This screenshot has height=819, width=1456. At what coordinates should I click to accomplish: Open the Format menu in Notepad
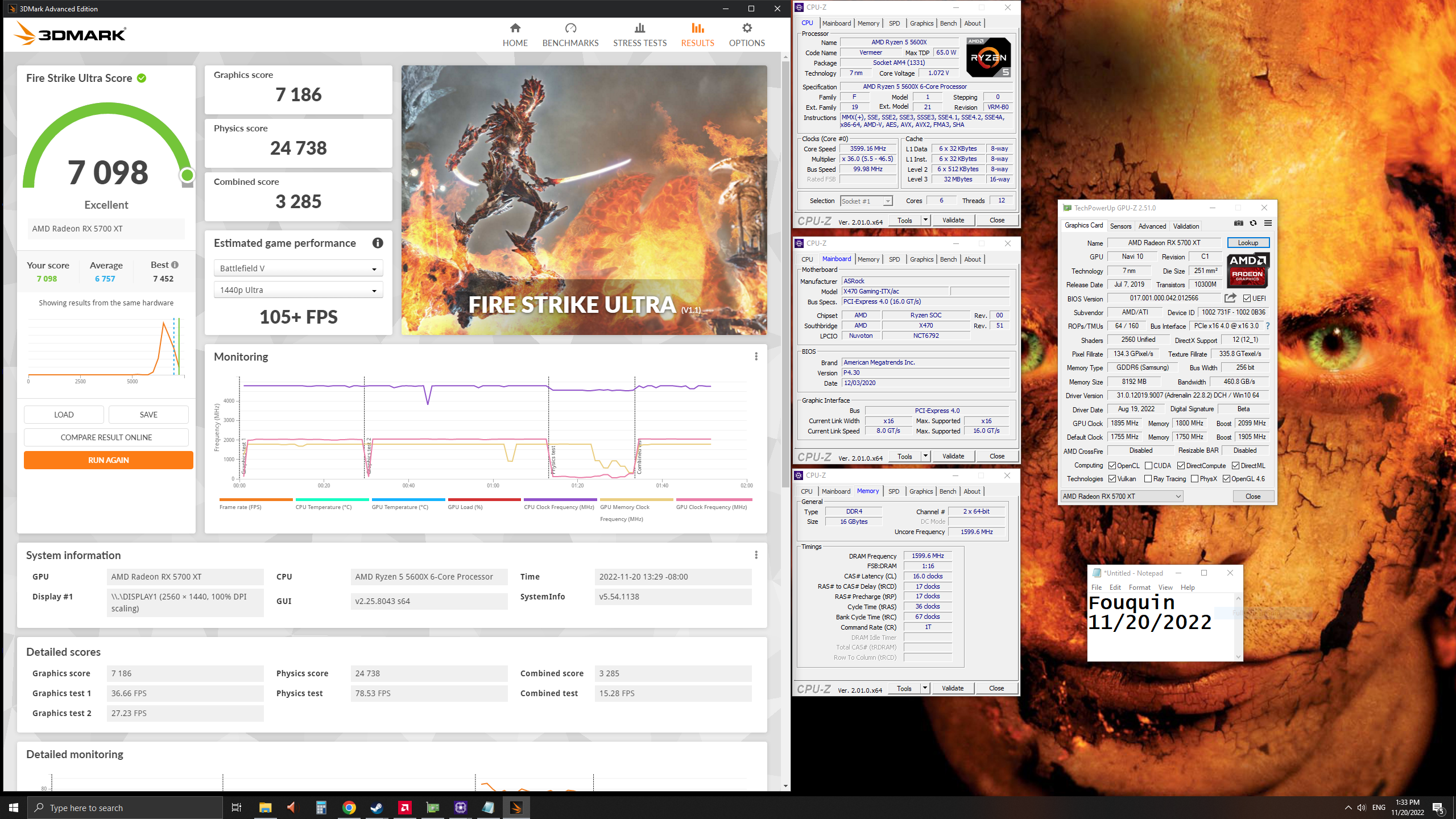coord(1139,588)
